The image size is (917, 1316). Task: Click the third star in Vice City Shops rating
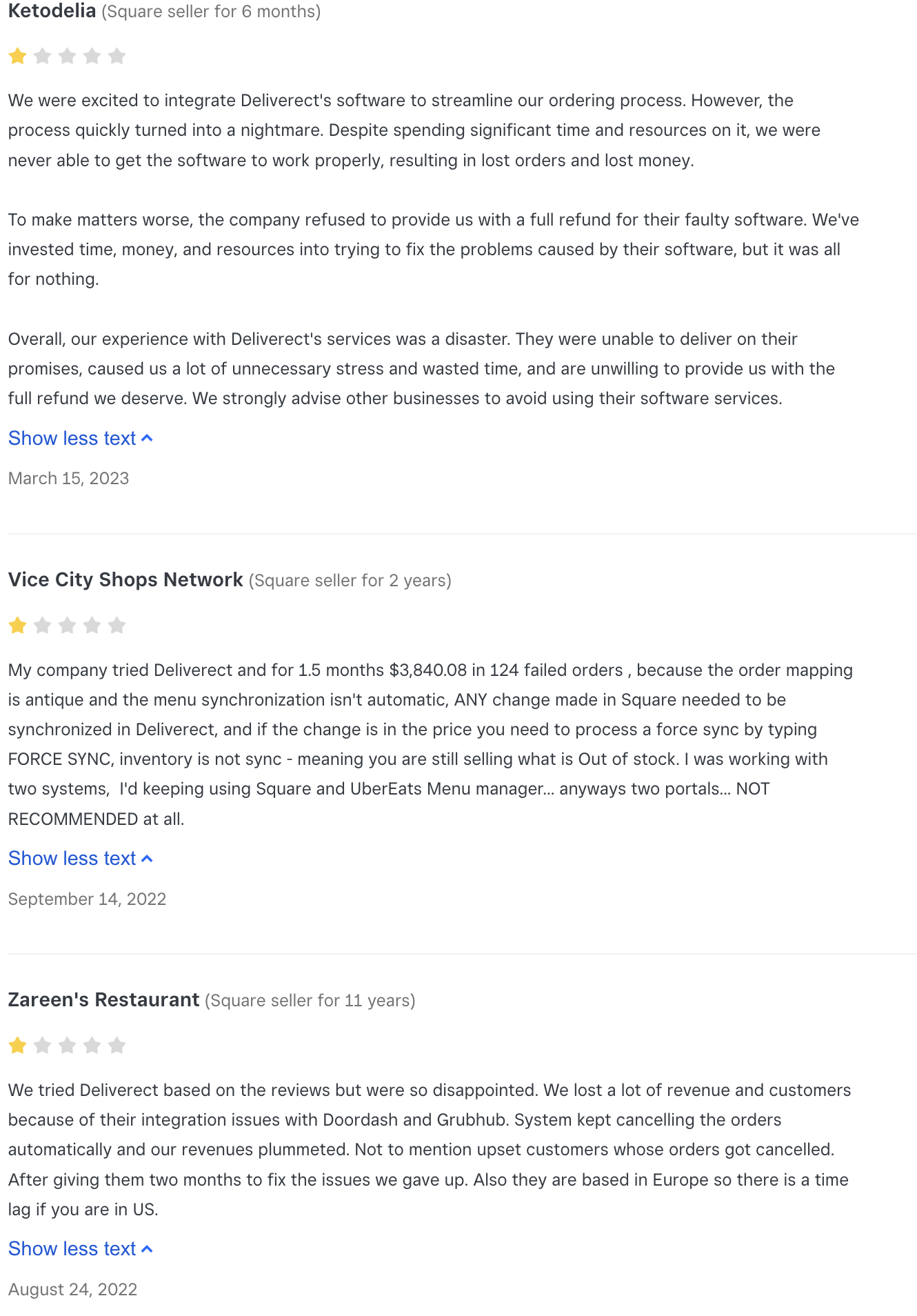coord(68,626)
